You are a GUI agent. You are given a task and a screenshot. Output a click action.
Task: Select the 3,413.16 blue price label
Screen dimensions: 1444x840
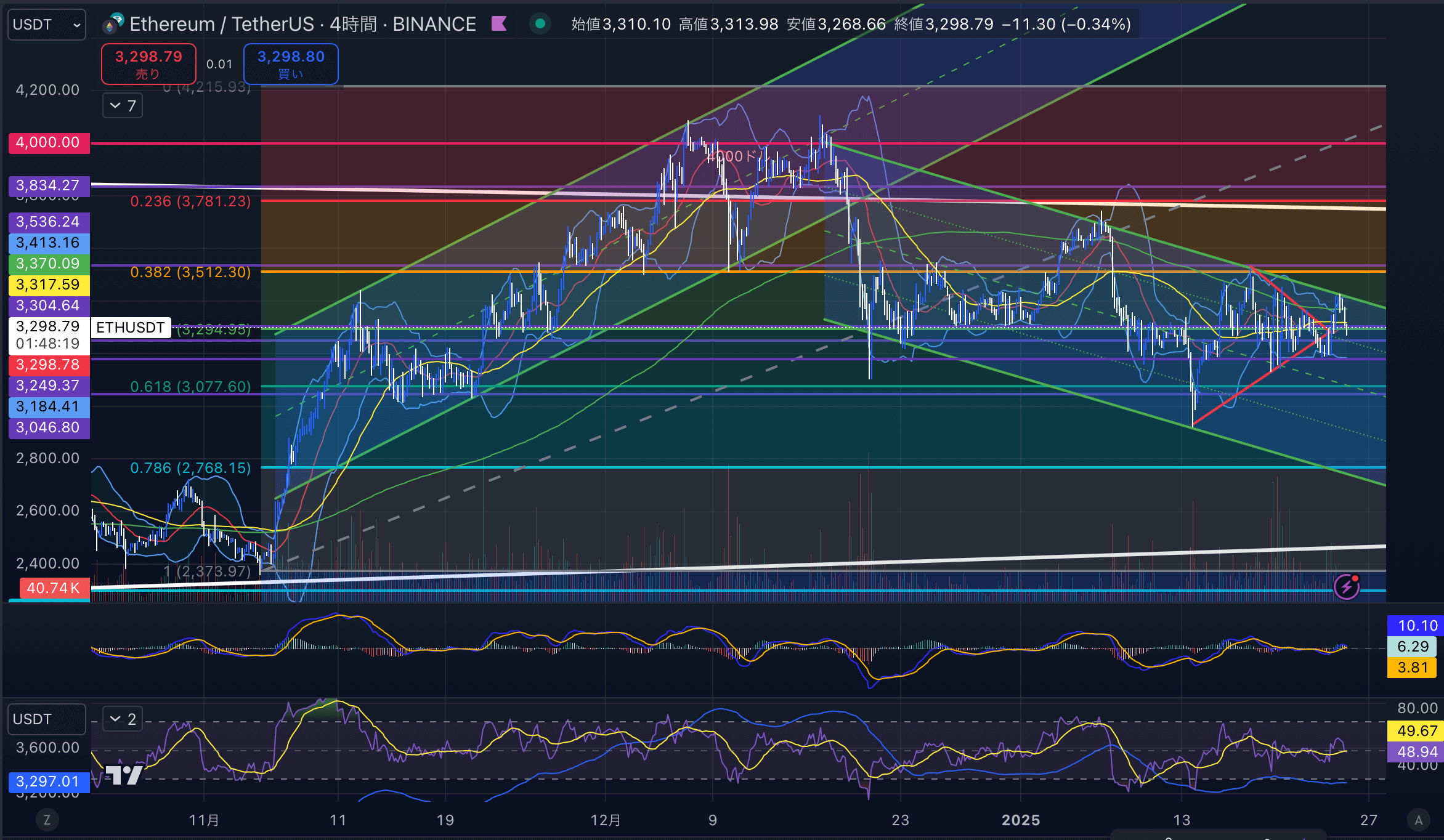[x=49, y=243]
